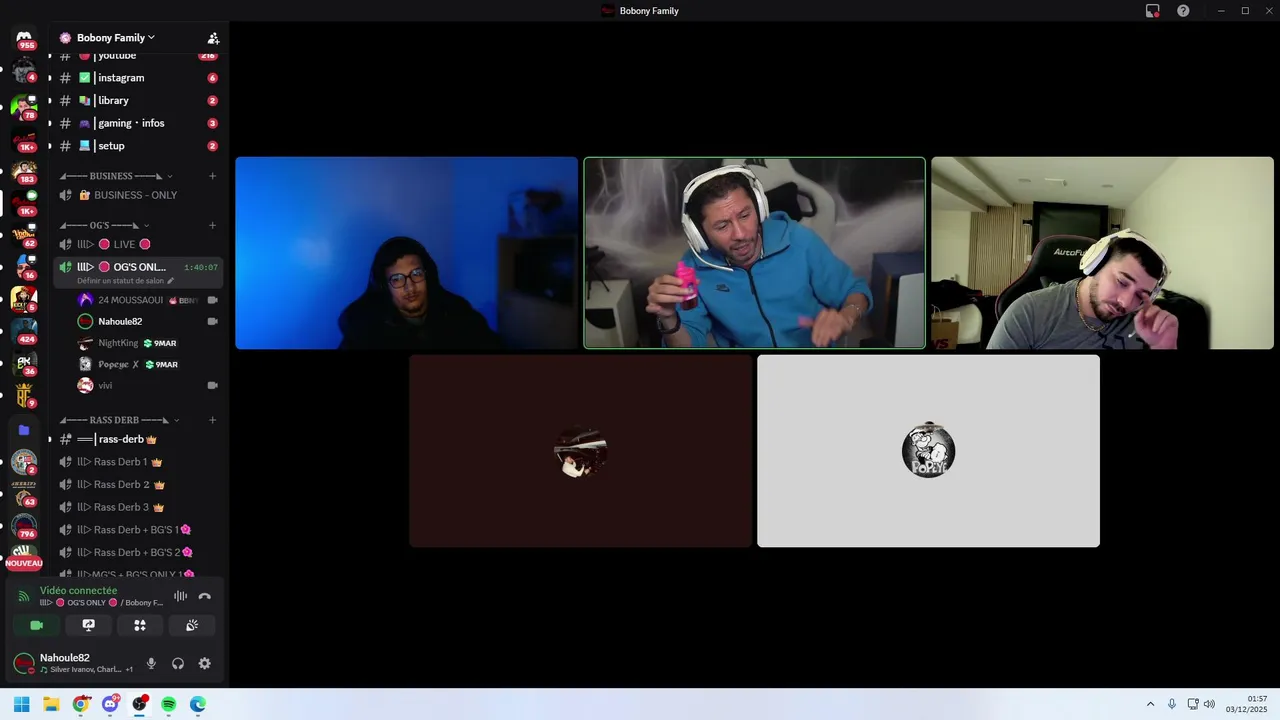Select user 24 MOUSSAOUI in voice list
Screen dimensions: 1280x720
(x=148, y=300)
